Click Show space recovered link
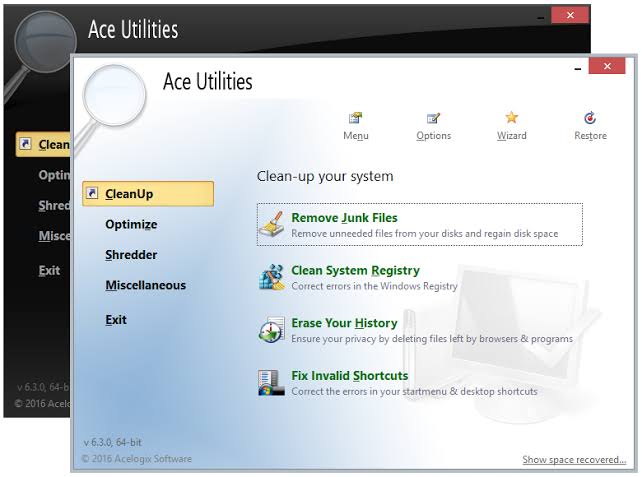This screenshot has height=477, width=642. (574, 460)
